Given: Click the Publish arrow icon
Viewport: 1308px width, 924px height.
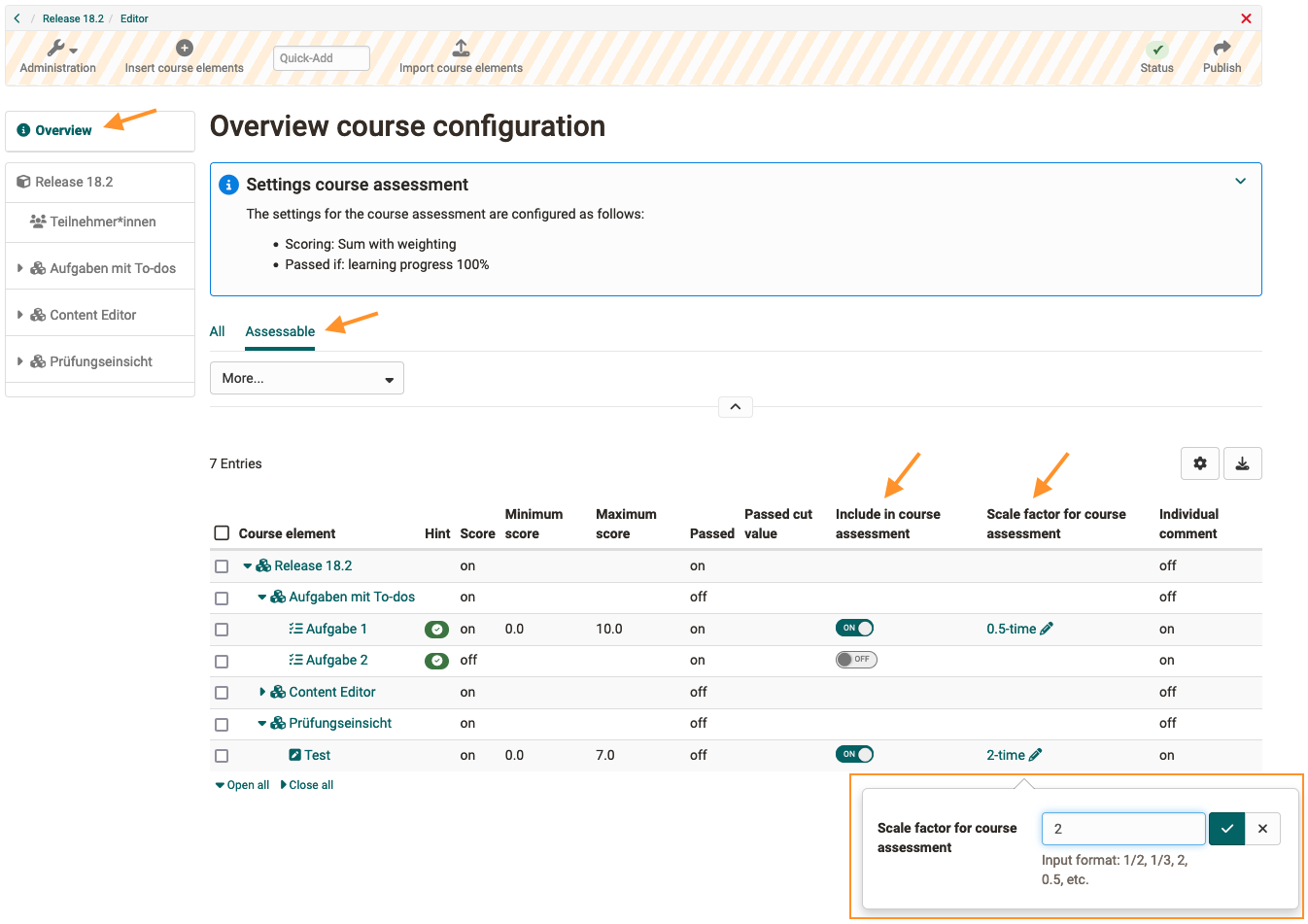Looking at the screenshot, I should pyautogui.click(x=1222, y=48).
